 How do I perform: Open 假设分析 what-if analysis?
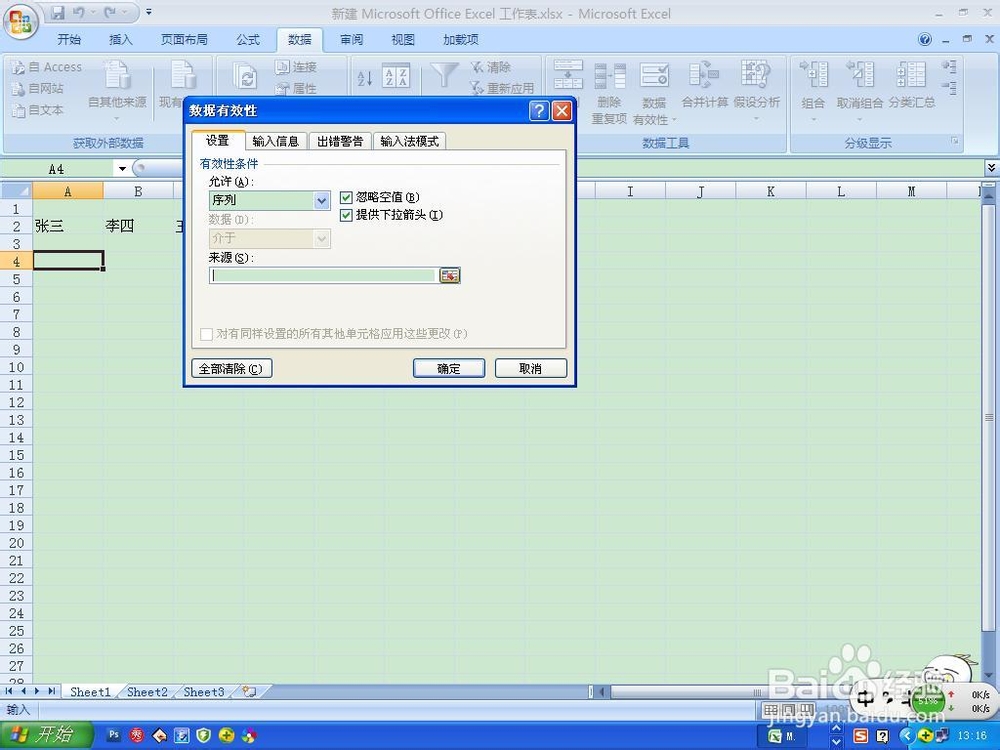click(x=756, y=89)
